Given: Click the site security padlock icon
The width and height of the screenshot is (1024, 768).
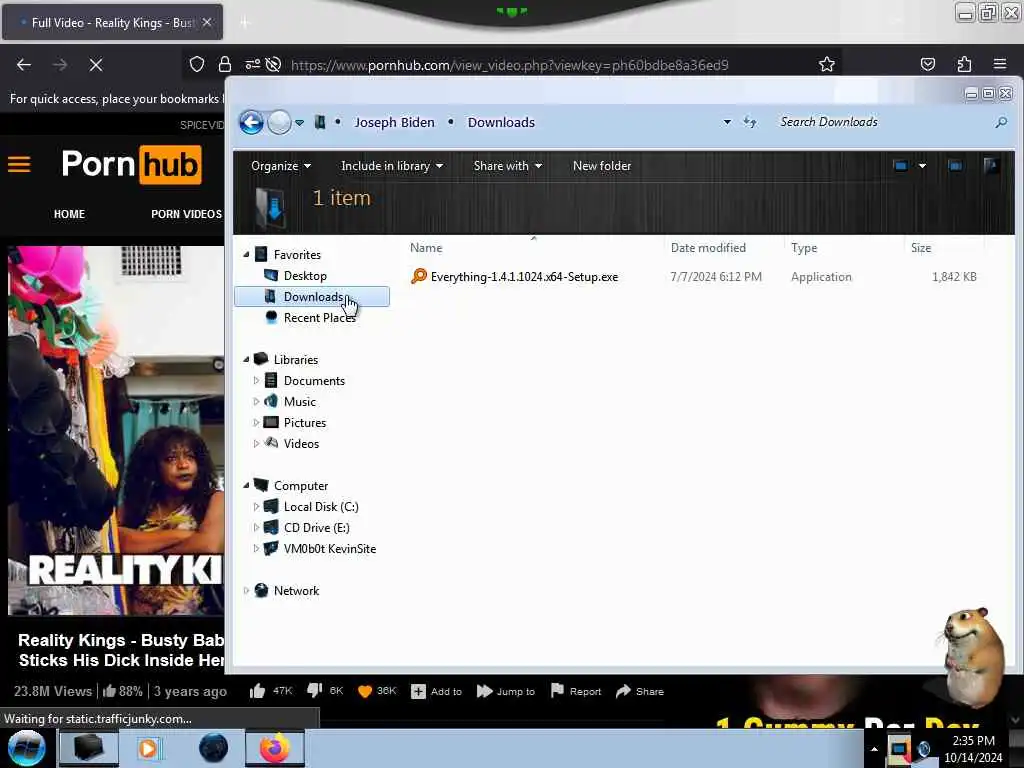Looking at the screenshot, I should pyautogui.click(x=225, y=65).
